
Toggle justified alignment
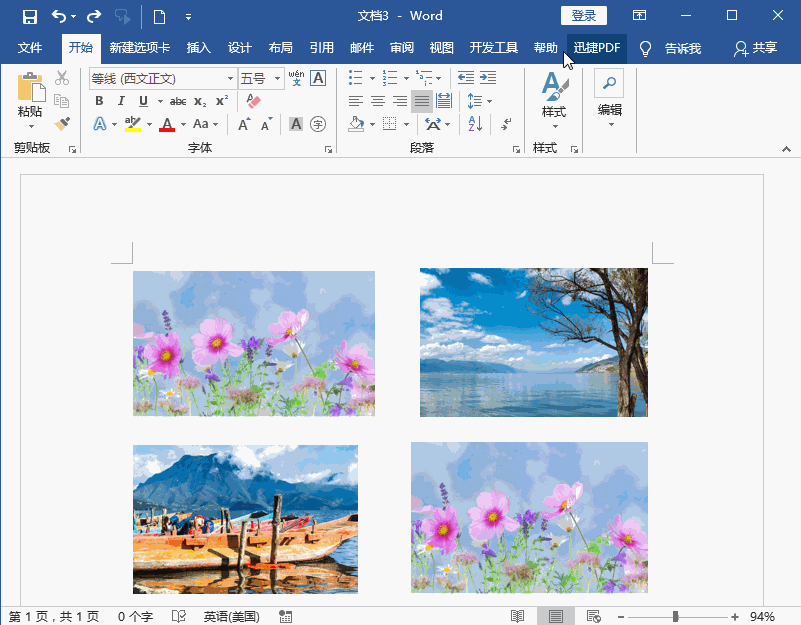(422, 101)
